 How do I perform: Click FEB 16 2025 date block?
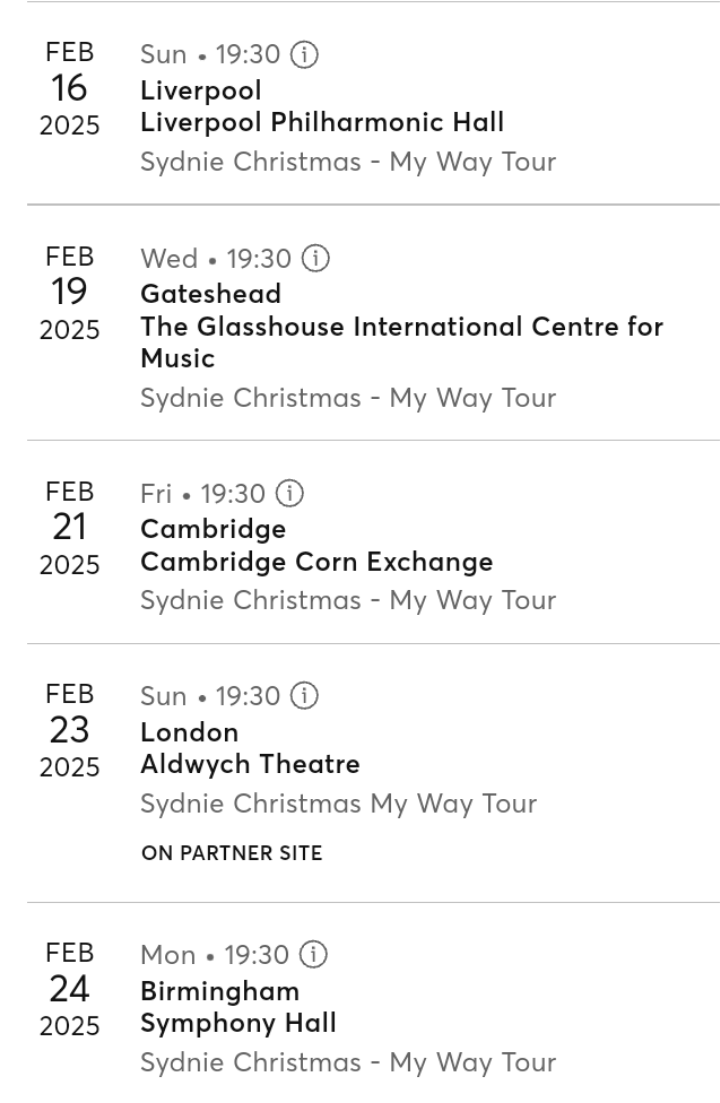pos(70,90)
